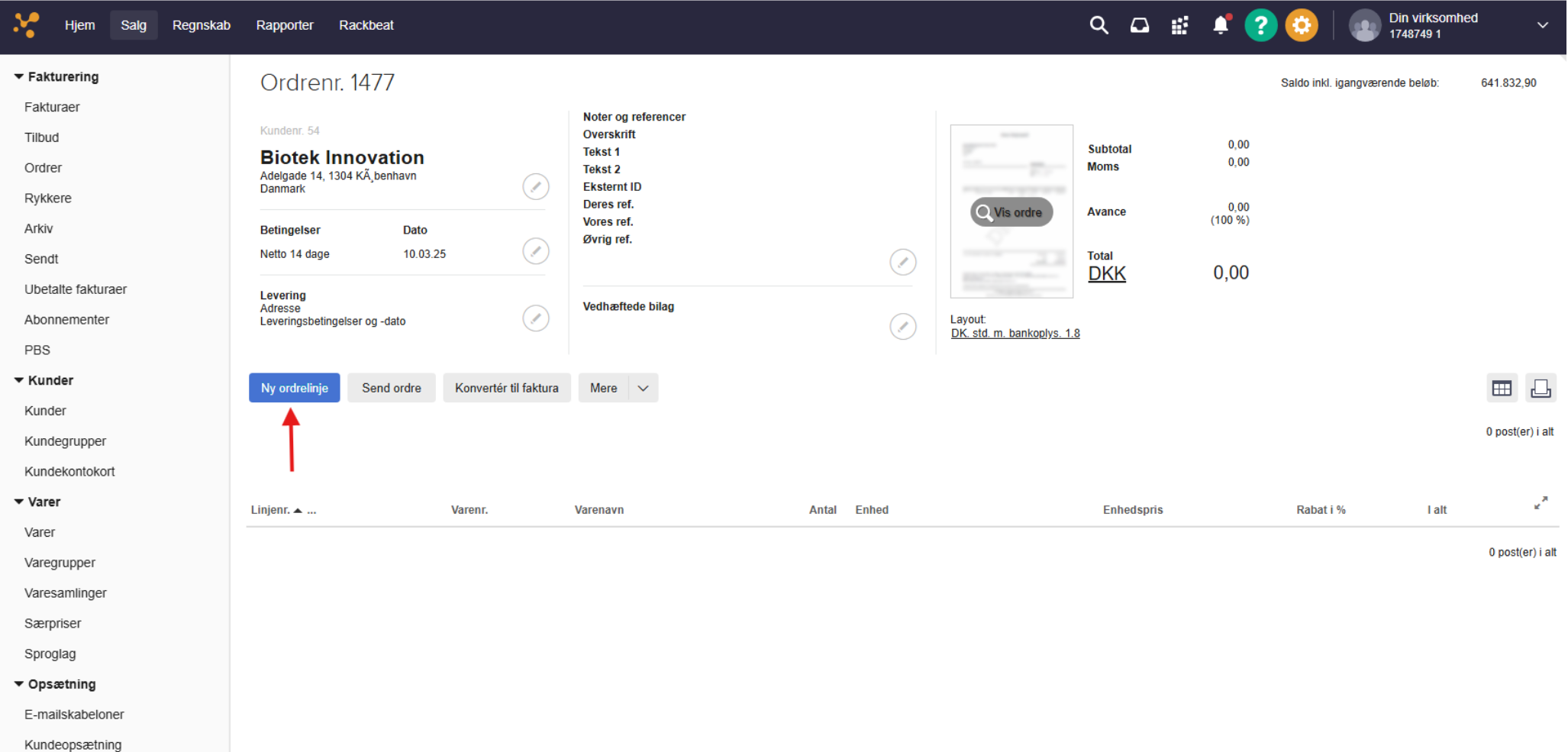
Task: Click the expand table arrows icon
Action: click(1541, 503)
